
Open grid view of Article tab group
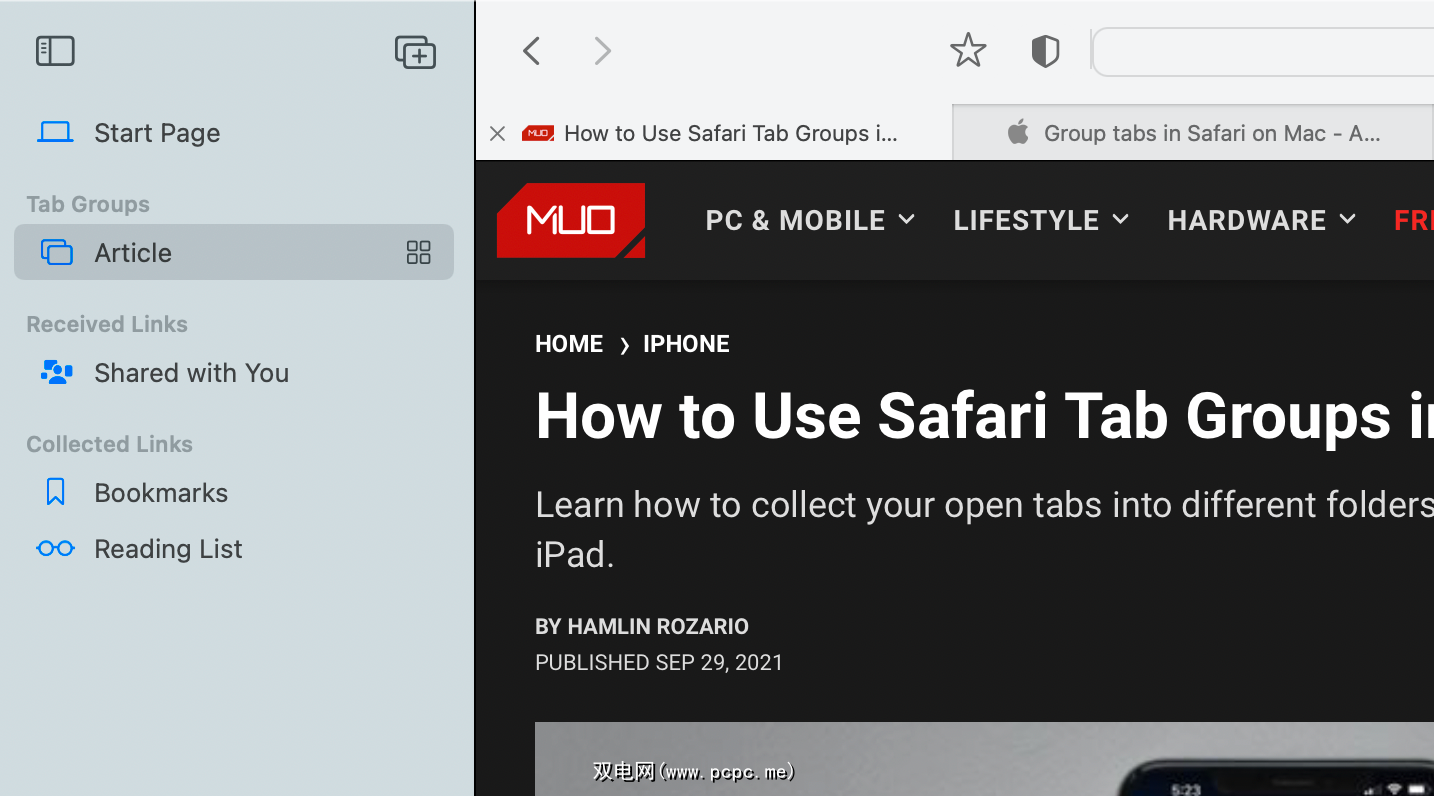coord(418,252)
